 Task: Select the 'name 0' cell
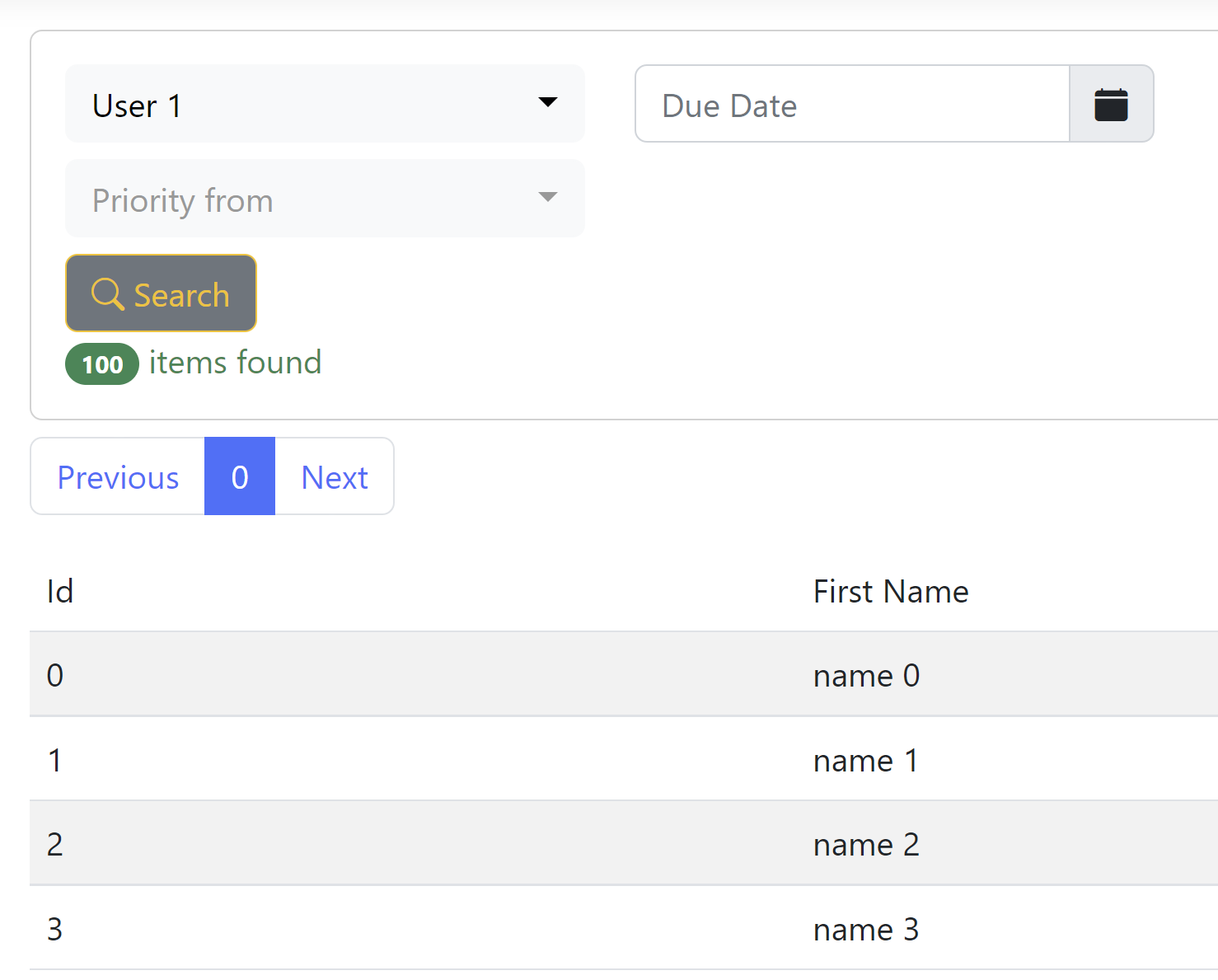[x=866, y=676]
